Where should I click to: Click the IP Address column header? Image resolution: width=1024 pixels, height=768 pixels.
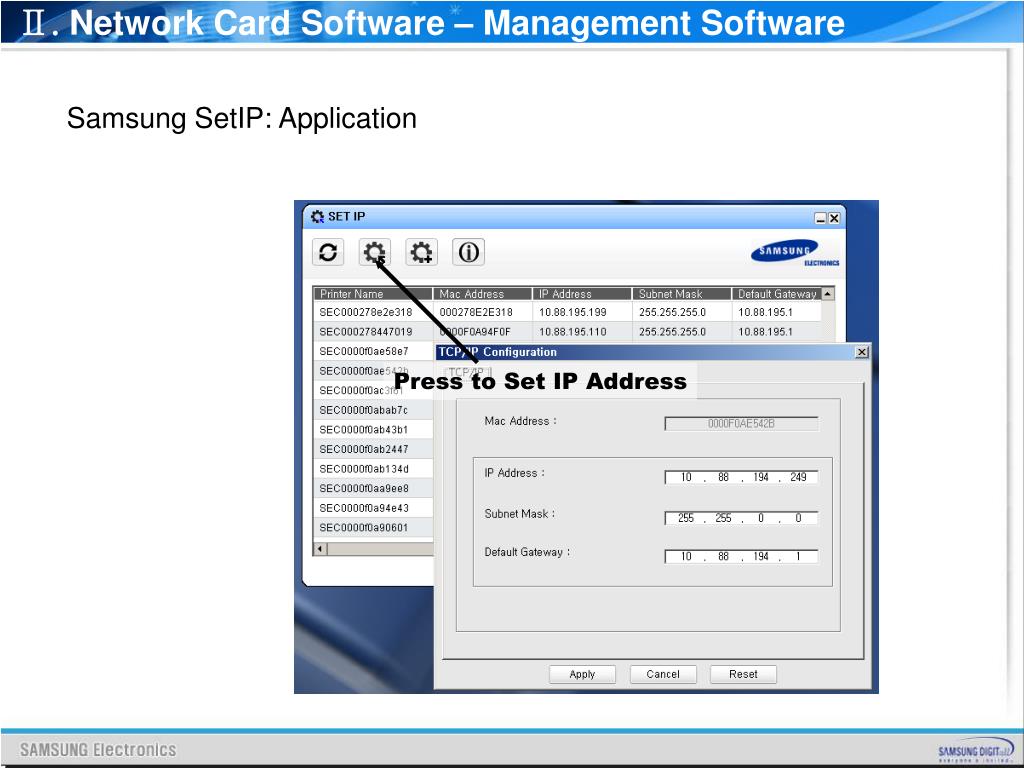point(582,294)
